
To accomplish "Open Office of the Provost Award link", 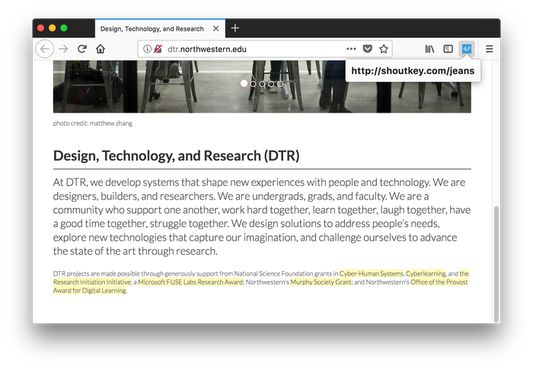I will (439, 282).
